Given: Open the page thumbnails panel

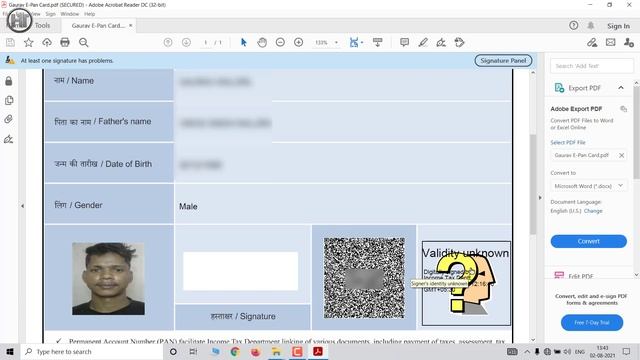Looking at the screenshot, I should [x=9, y=100].
